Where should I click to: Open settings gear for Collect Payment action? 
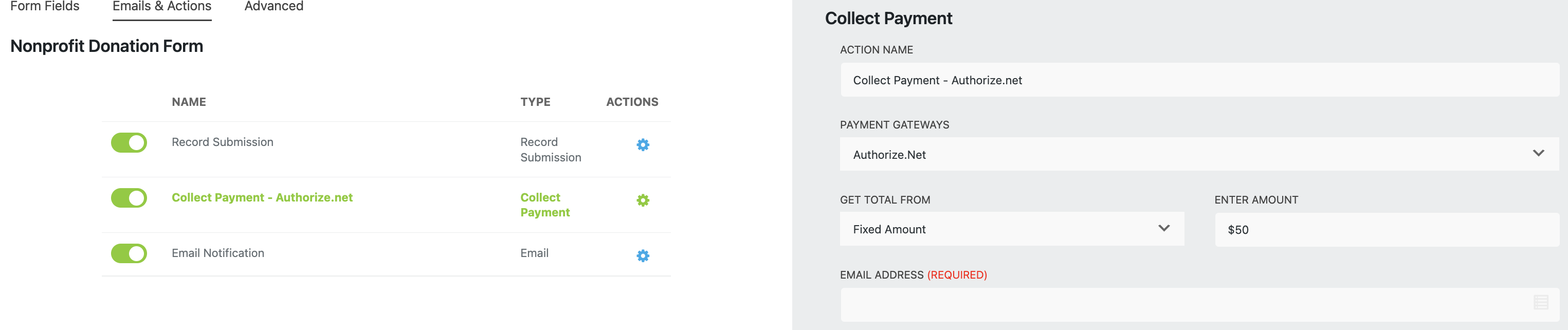[642, 200]
